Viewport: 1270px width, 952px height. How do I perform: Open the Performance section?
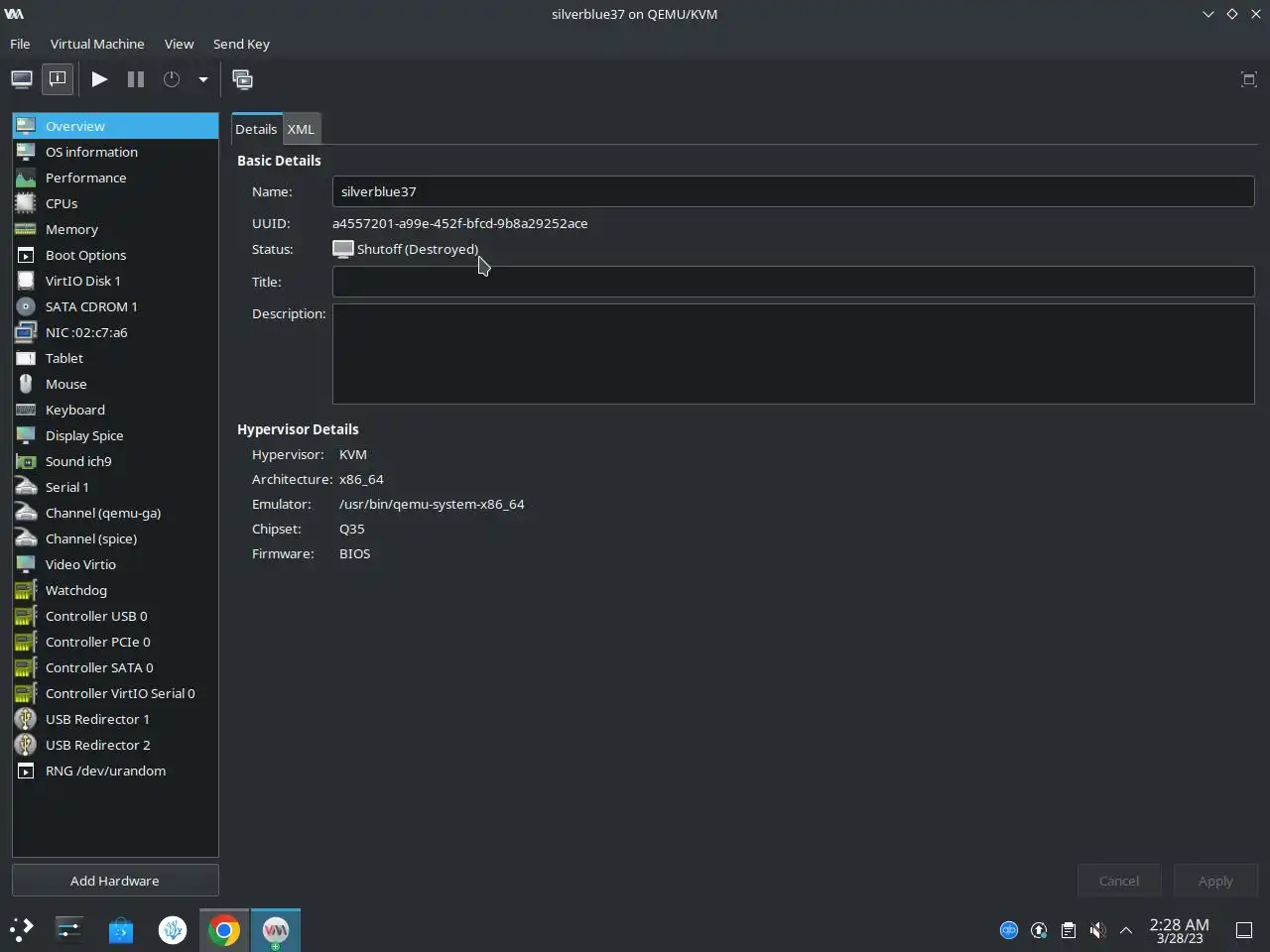tap(115, 178)
